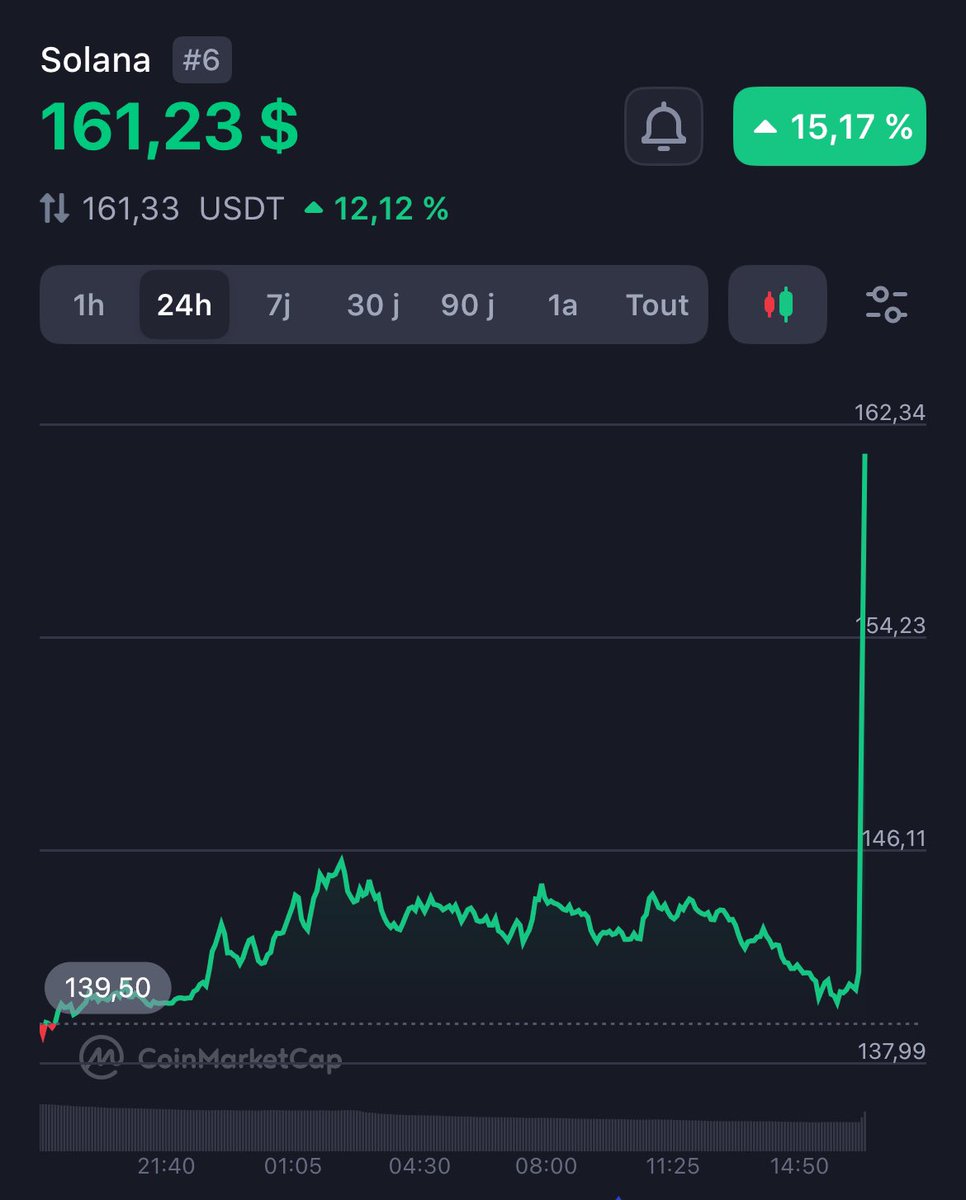Open chart settings sliders icon
Image resolution: width=966 pixels, height=1200 pixels.
(886, 304)
